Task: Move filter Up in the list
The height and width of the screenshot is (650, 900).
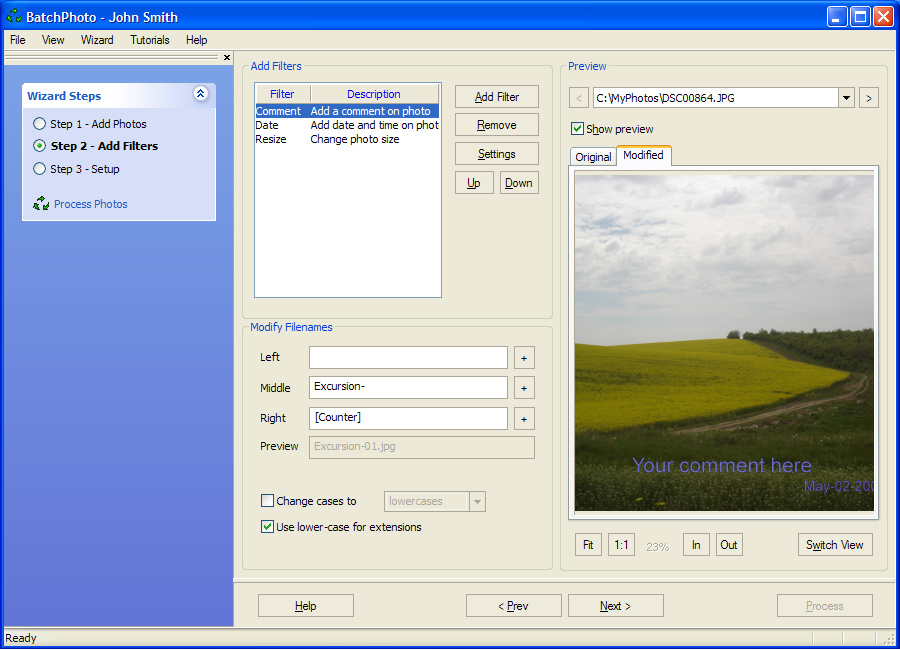Action: pos(474,183)
